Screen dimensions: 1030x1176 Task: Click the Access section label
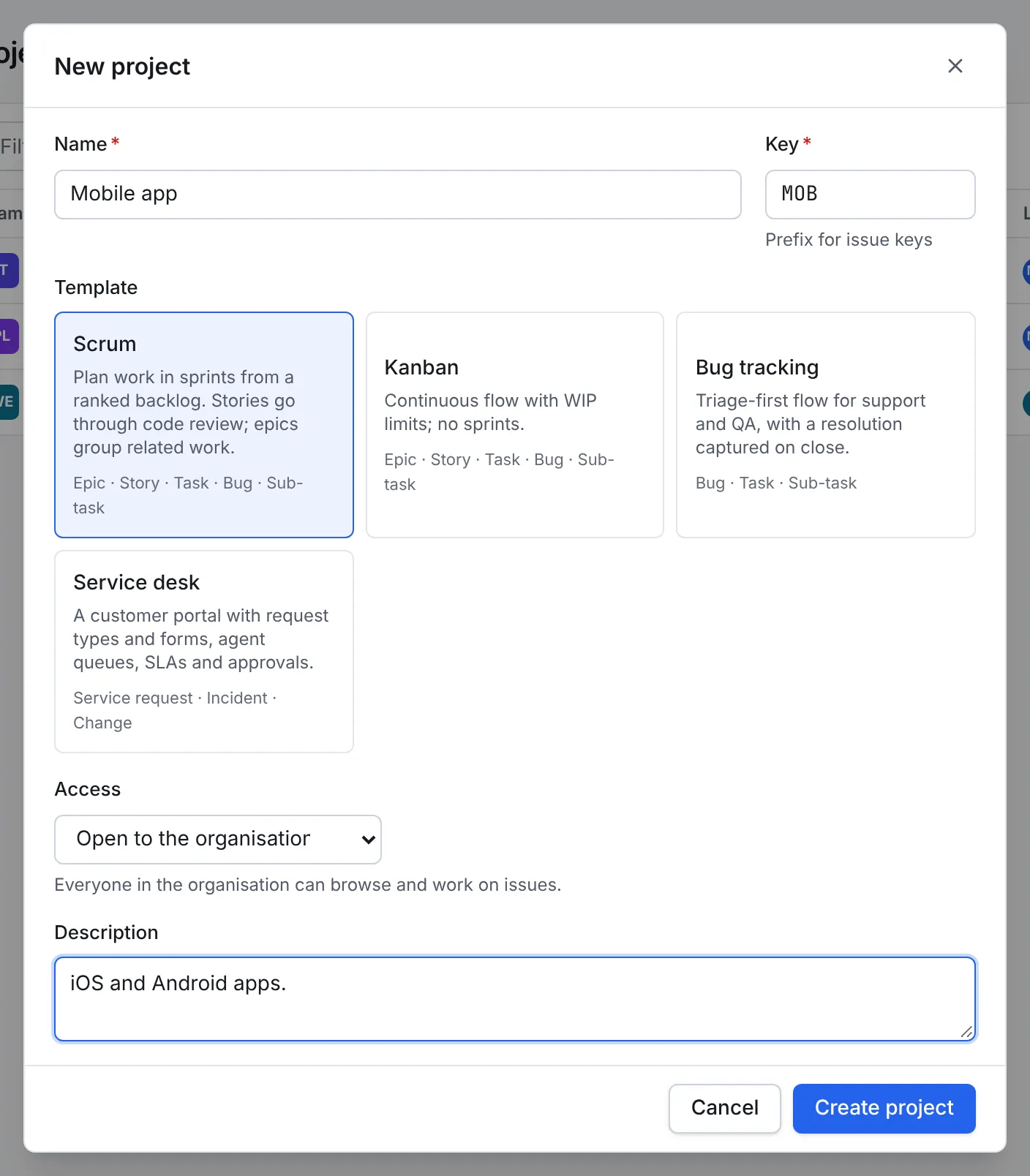[88, 789]
